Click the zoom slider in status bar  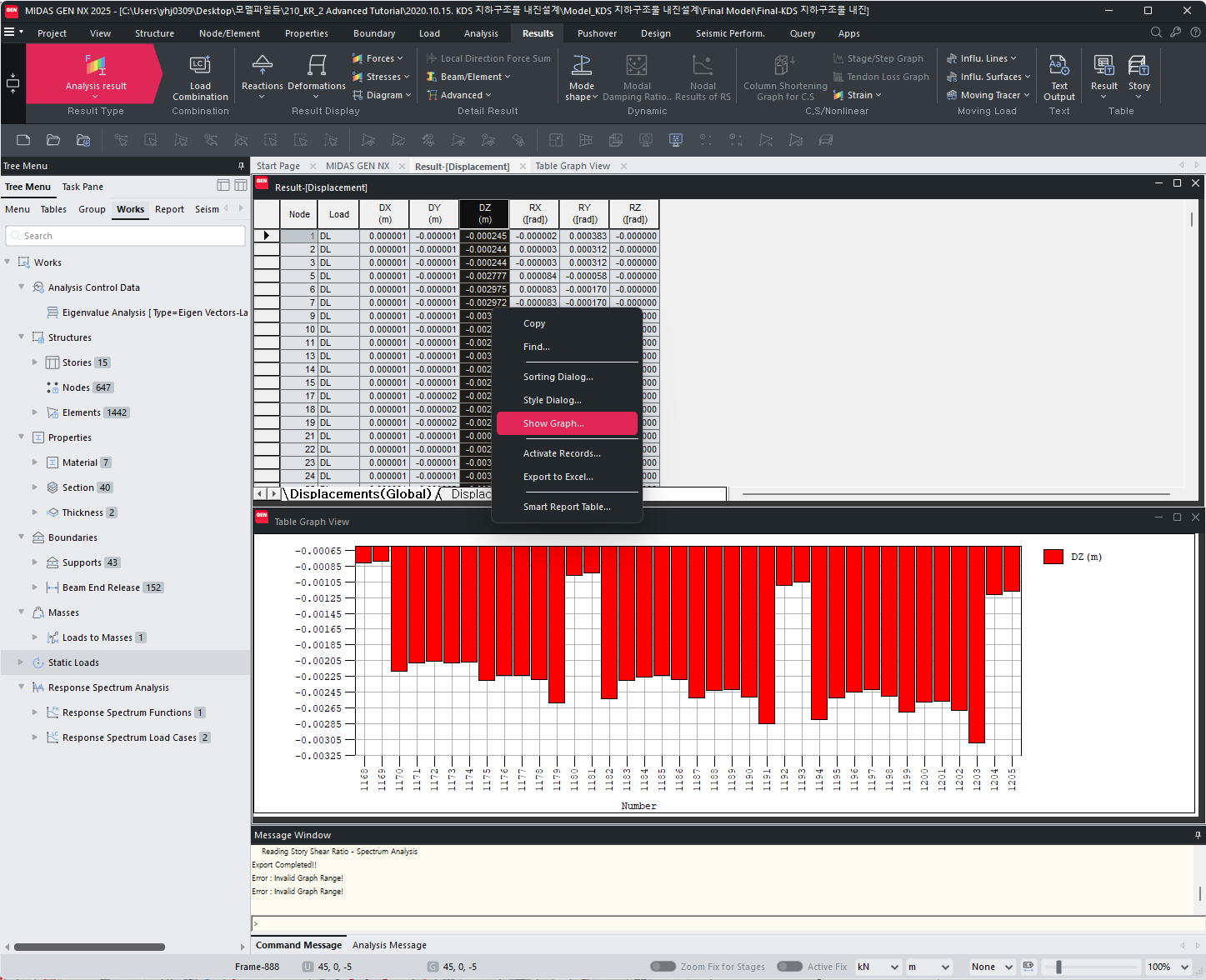tap(1058, 967)
